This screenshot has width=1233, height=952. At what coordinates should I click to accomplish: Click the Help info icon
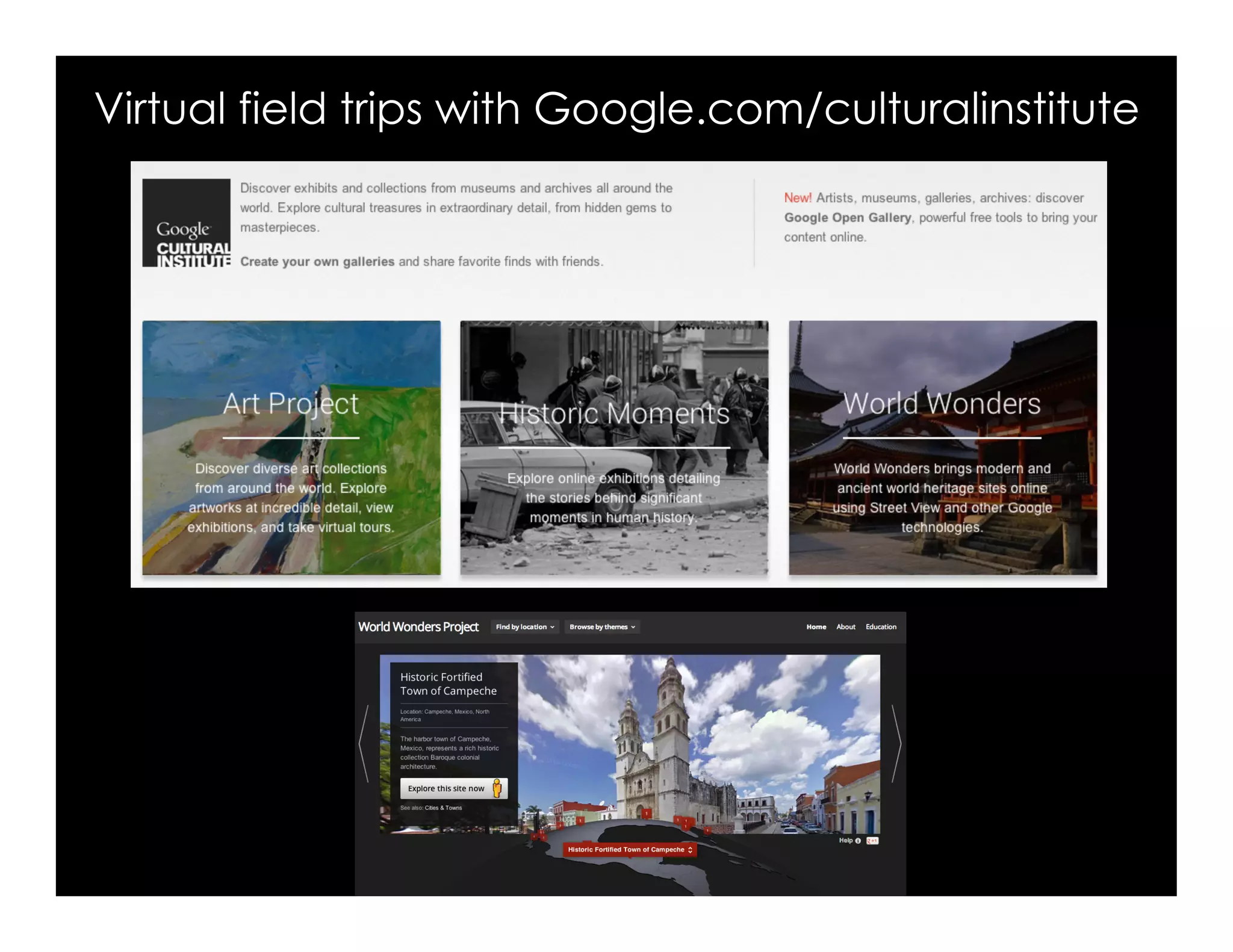pyautogui.click(x=858, y=841)
